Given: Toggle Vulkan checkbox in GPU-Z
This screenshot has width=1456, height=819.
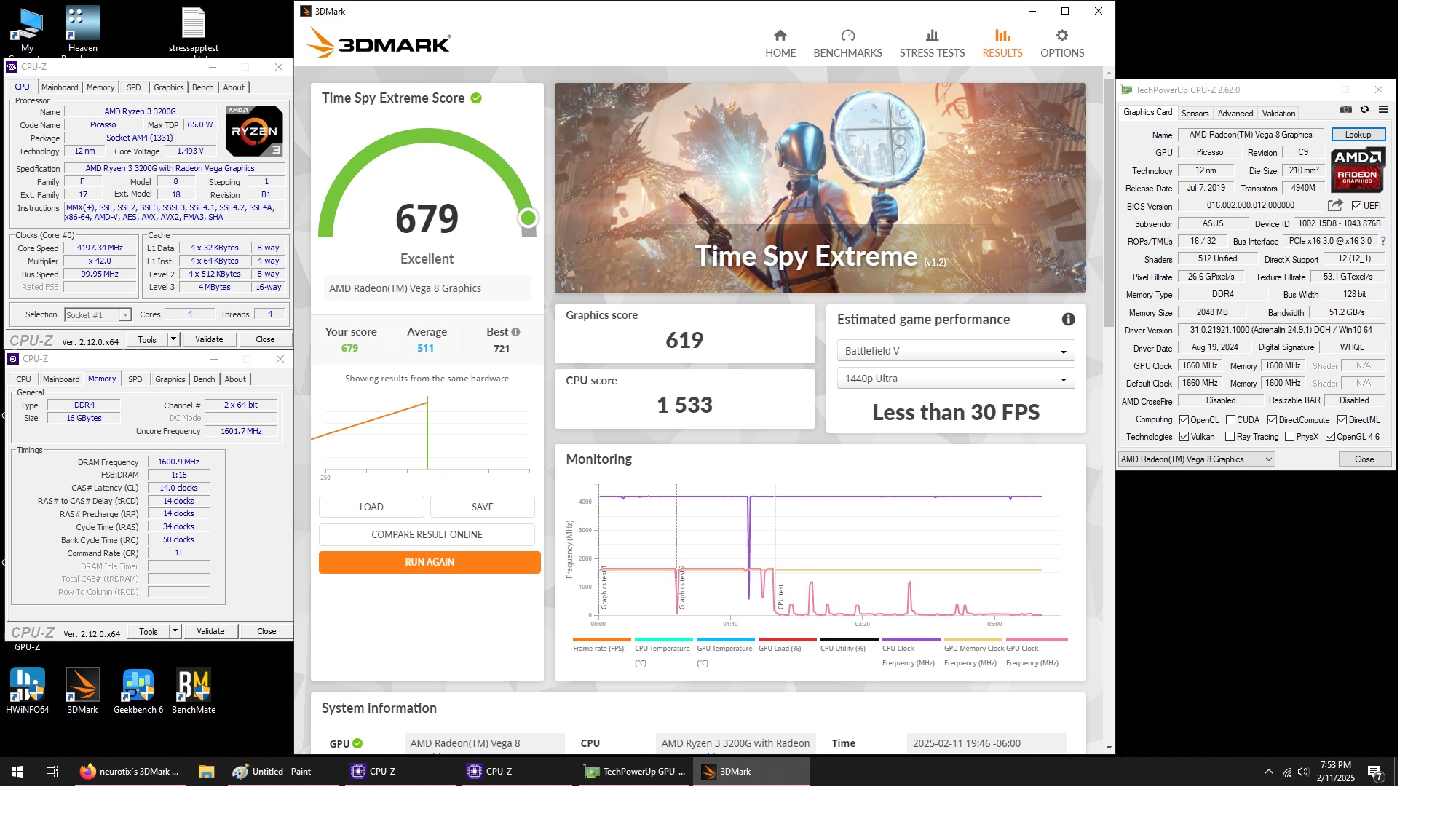Looking at the screenshot, I should [1184, 437].
